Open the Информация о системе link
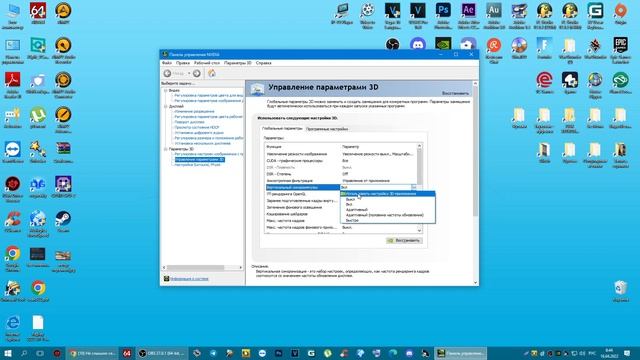The height and width of the screenshot is (360, 640). tap(189, 279)
